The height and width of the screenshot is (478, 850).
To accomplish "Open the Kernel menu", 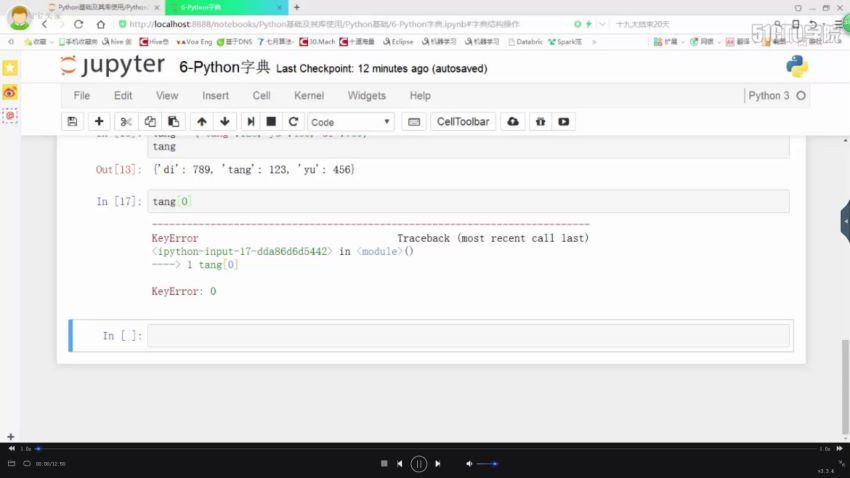I will pyautogui.click(x=309, y=96).
